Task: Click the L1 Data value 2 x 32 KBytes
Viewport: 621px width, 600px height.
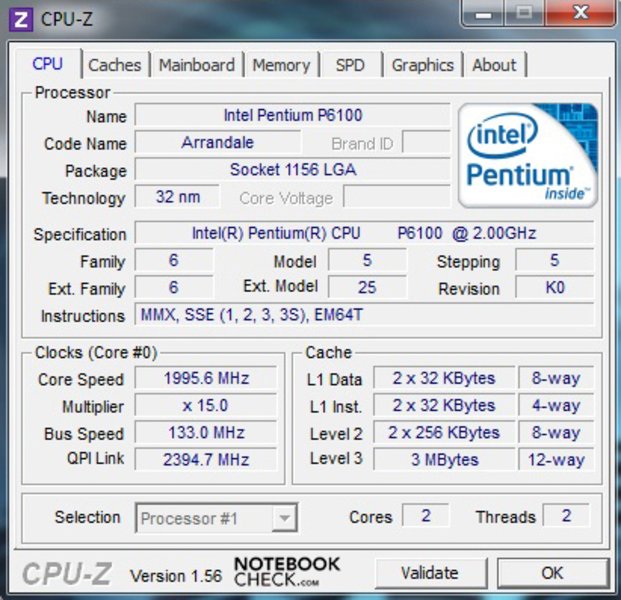Action: click(444, 378)
